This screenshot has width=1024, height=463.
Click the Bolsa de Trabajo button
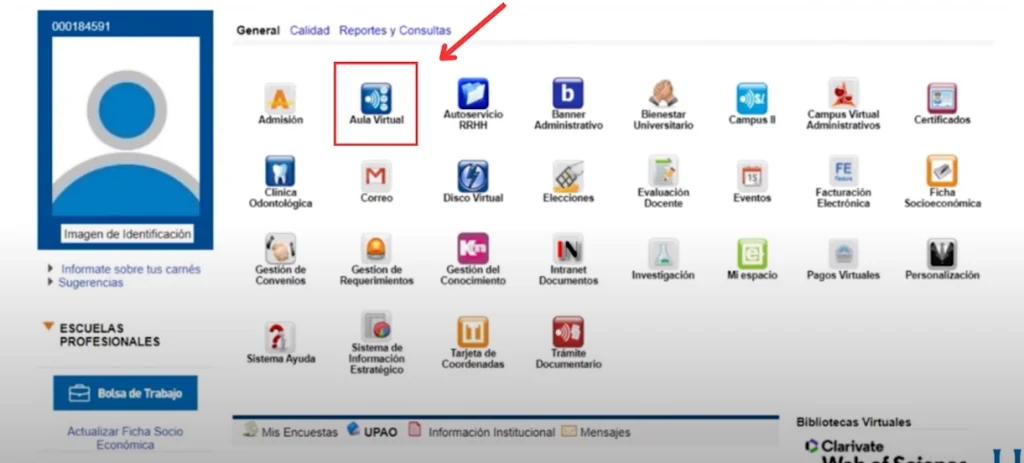tap(125, 393)
